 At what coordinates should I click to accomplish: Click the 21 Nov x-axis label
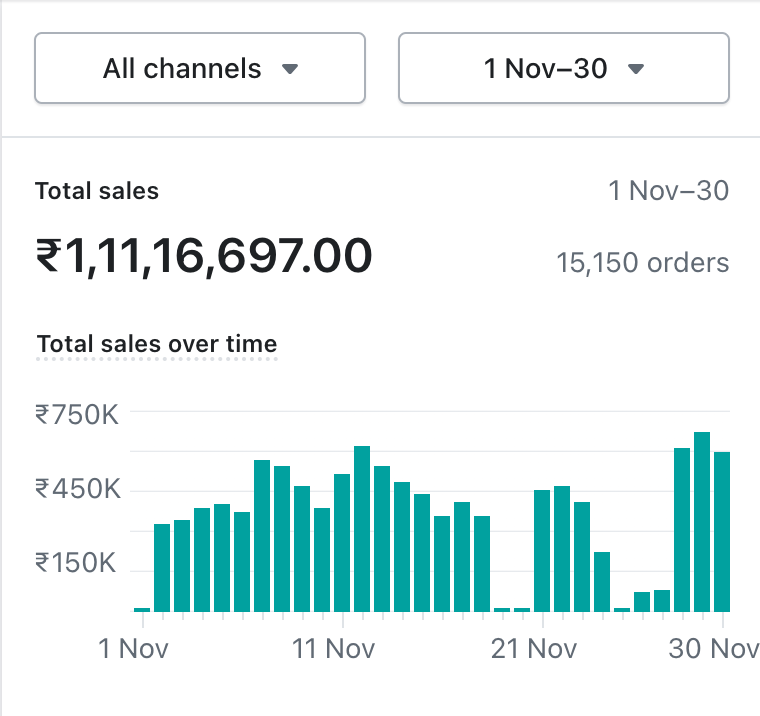point(535,648)
